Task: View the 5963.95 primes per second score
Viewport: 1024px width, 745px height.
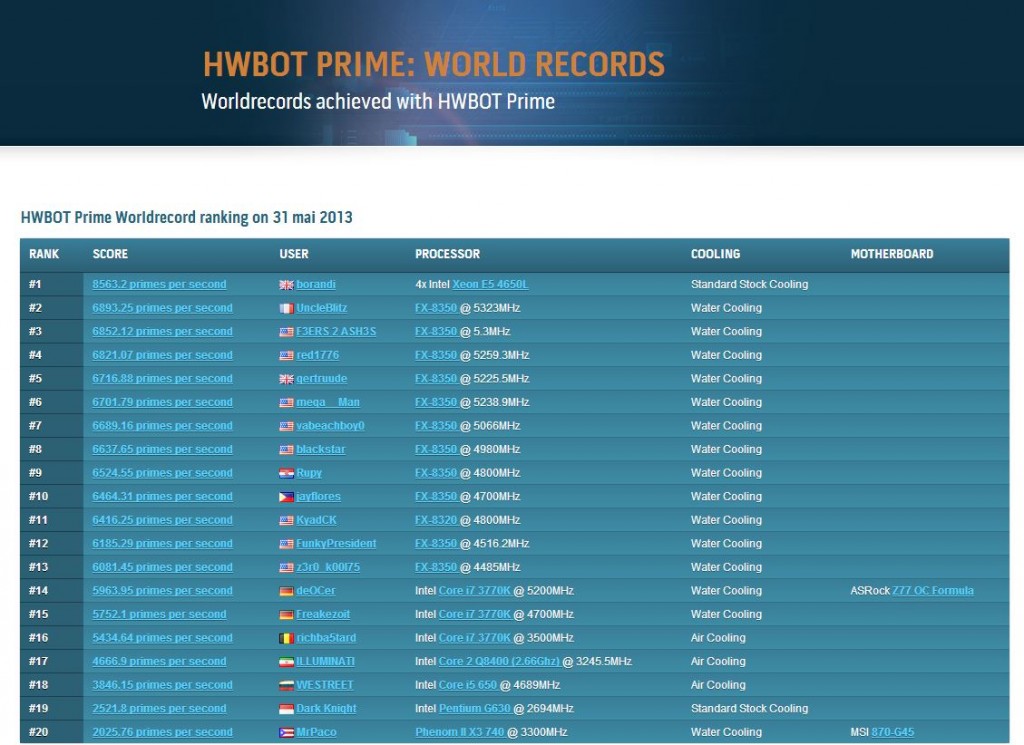Action: coord(162,591)
